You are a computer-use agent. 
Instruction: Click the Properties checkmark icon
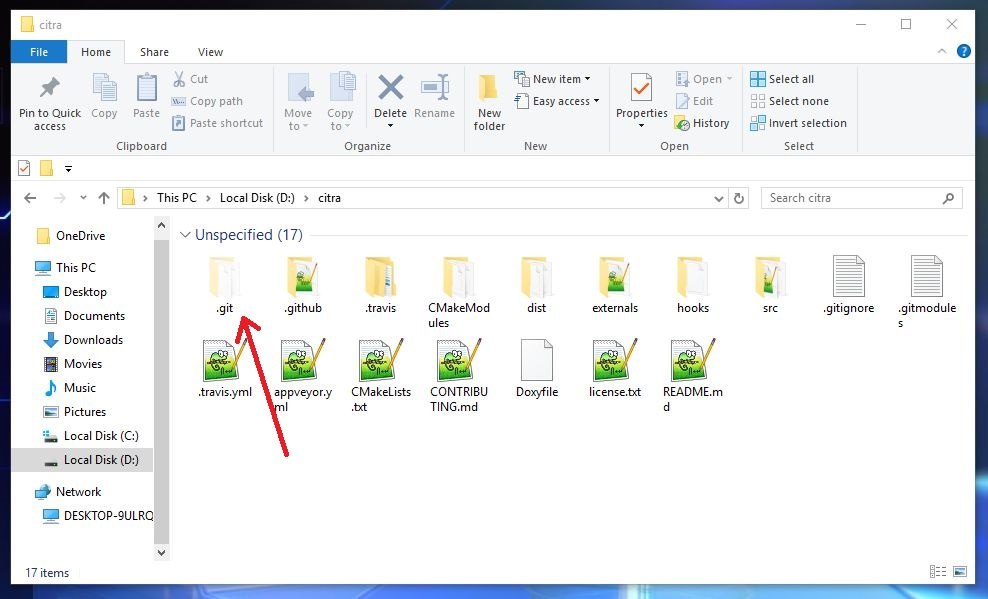641,88
